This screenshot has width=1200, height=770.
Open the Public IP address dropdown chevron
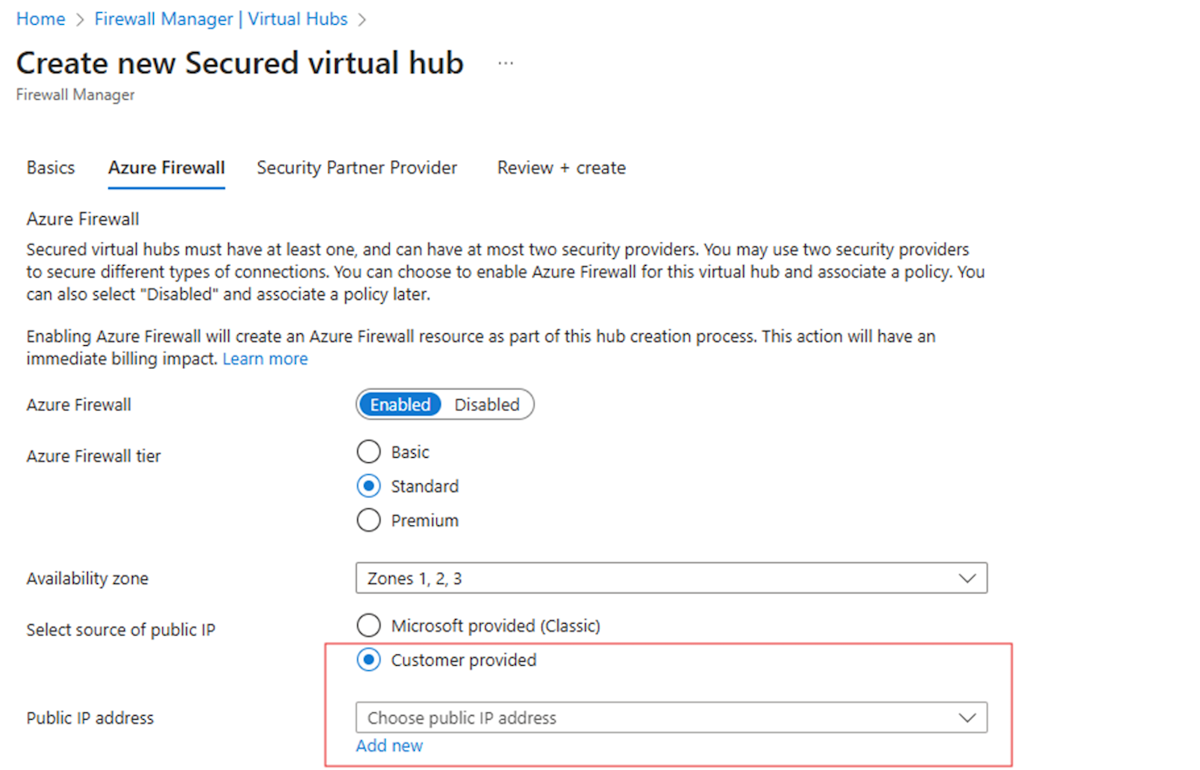point(966,717)
